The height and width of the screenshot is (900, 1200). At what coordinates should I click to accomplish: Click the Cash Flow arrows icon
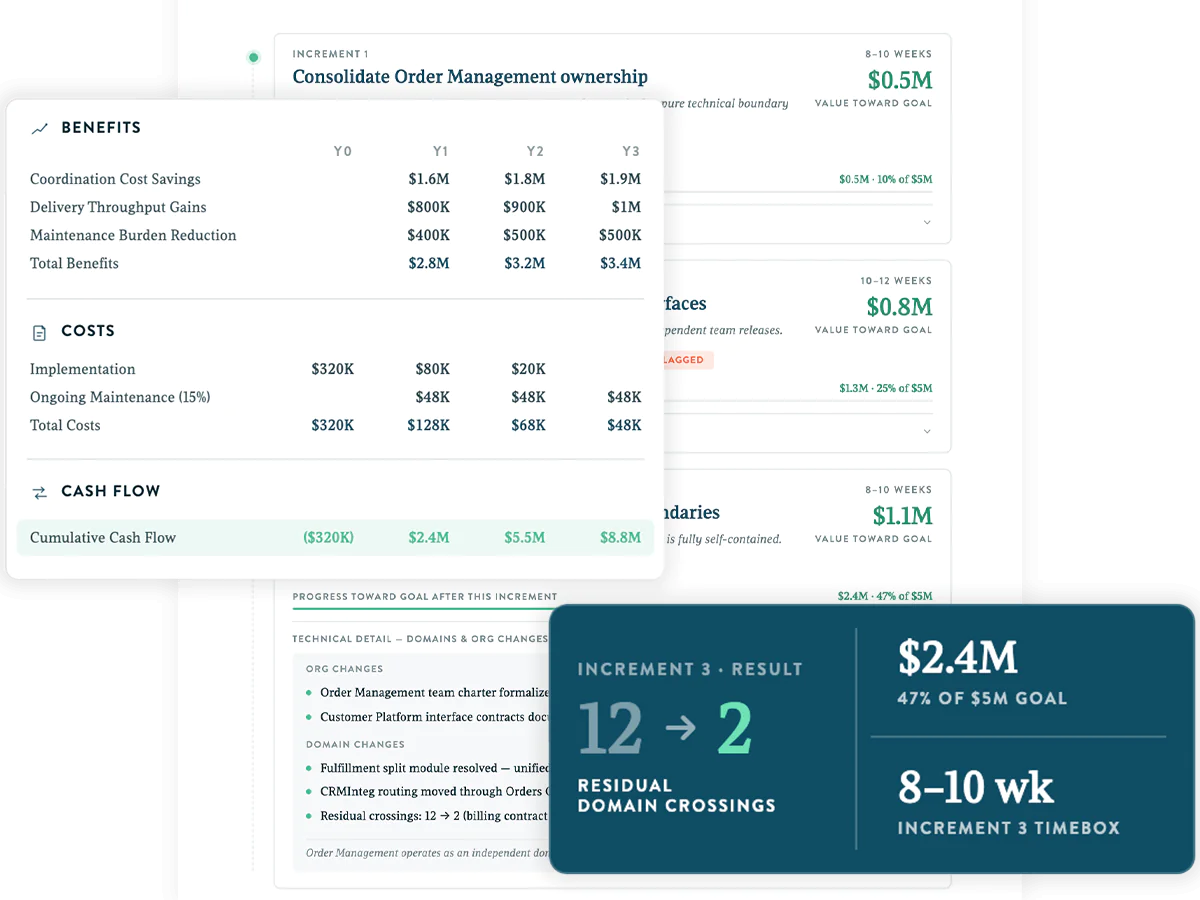(40, 492)
